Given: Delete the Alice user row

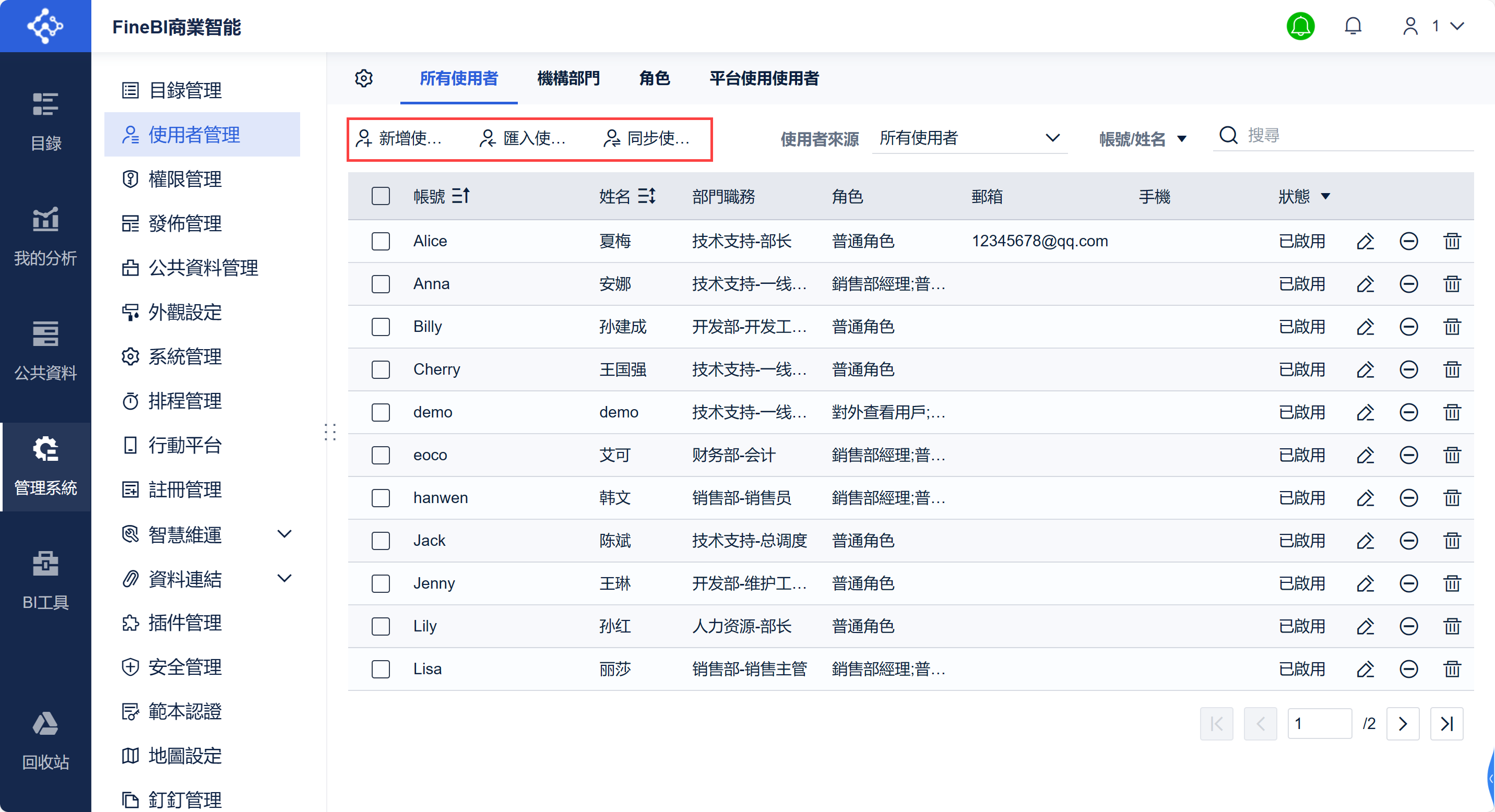Looking at the screenshot, I should (1452, 241).
